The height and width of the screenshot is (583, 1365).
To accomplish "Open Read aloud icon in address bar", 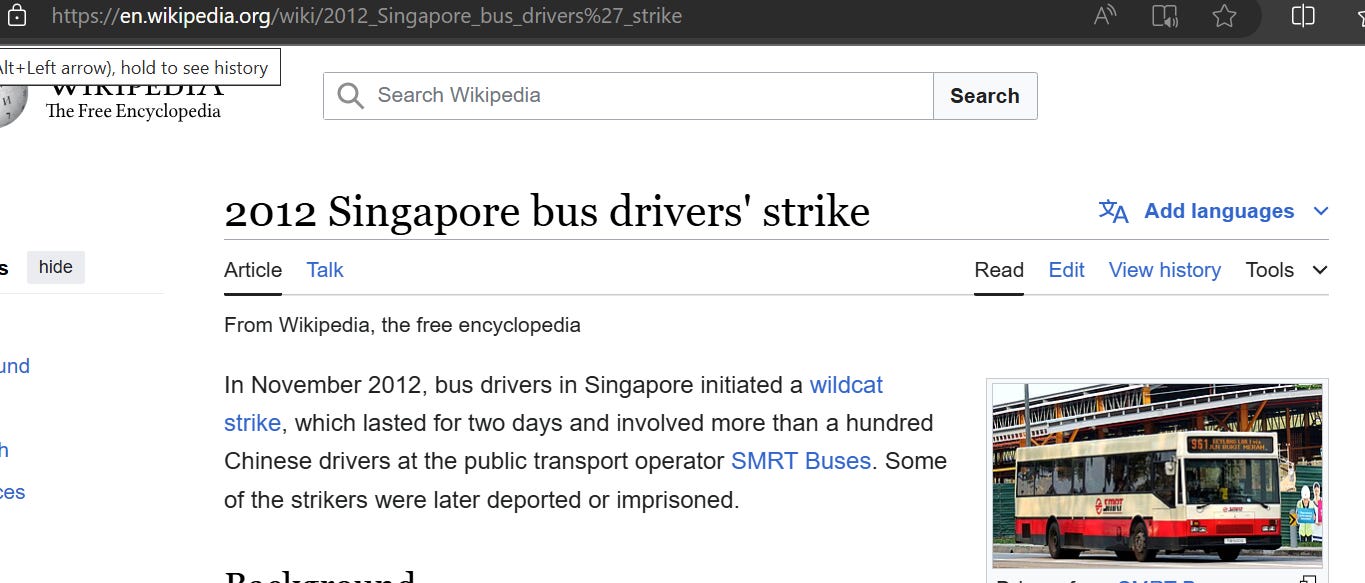I will (x=1105, y=16).
